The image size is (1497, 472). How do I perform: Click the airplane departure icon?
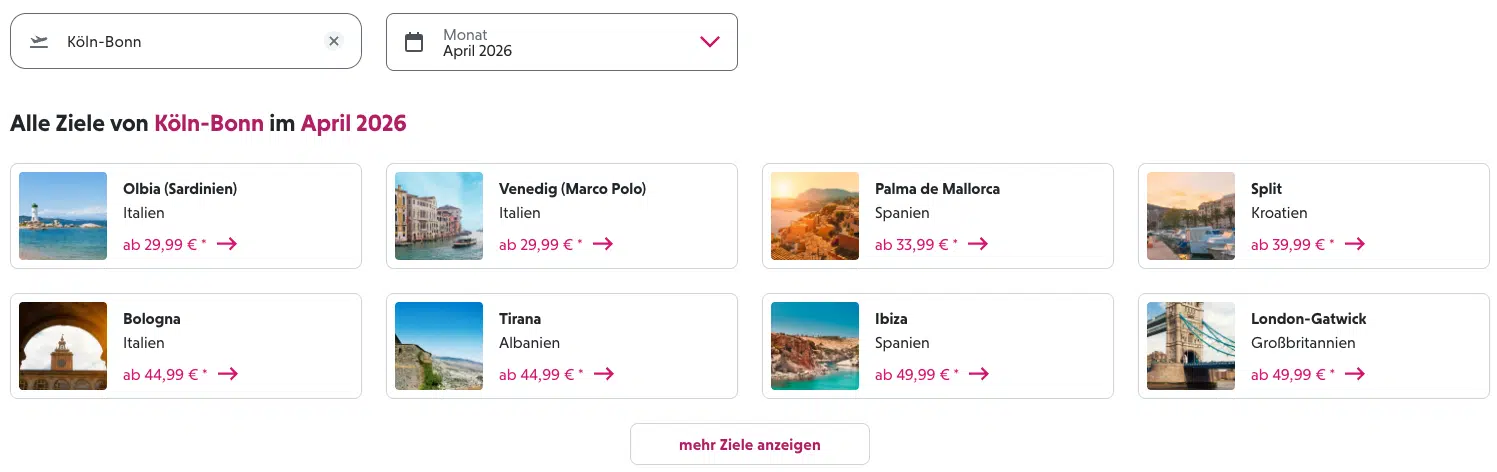[x=39, y=41]
